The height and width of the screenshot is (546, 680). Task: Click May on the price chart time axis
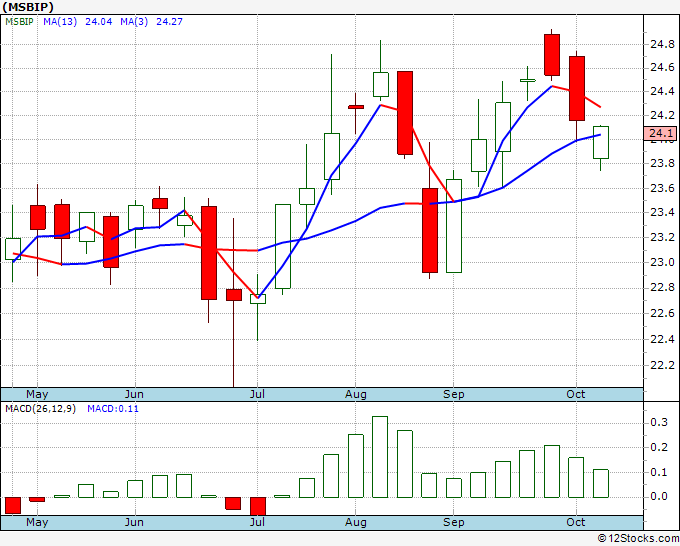37,394
